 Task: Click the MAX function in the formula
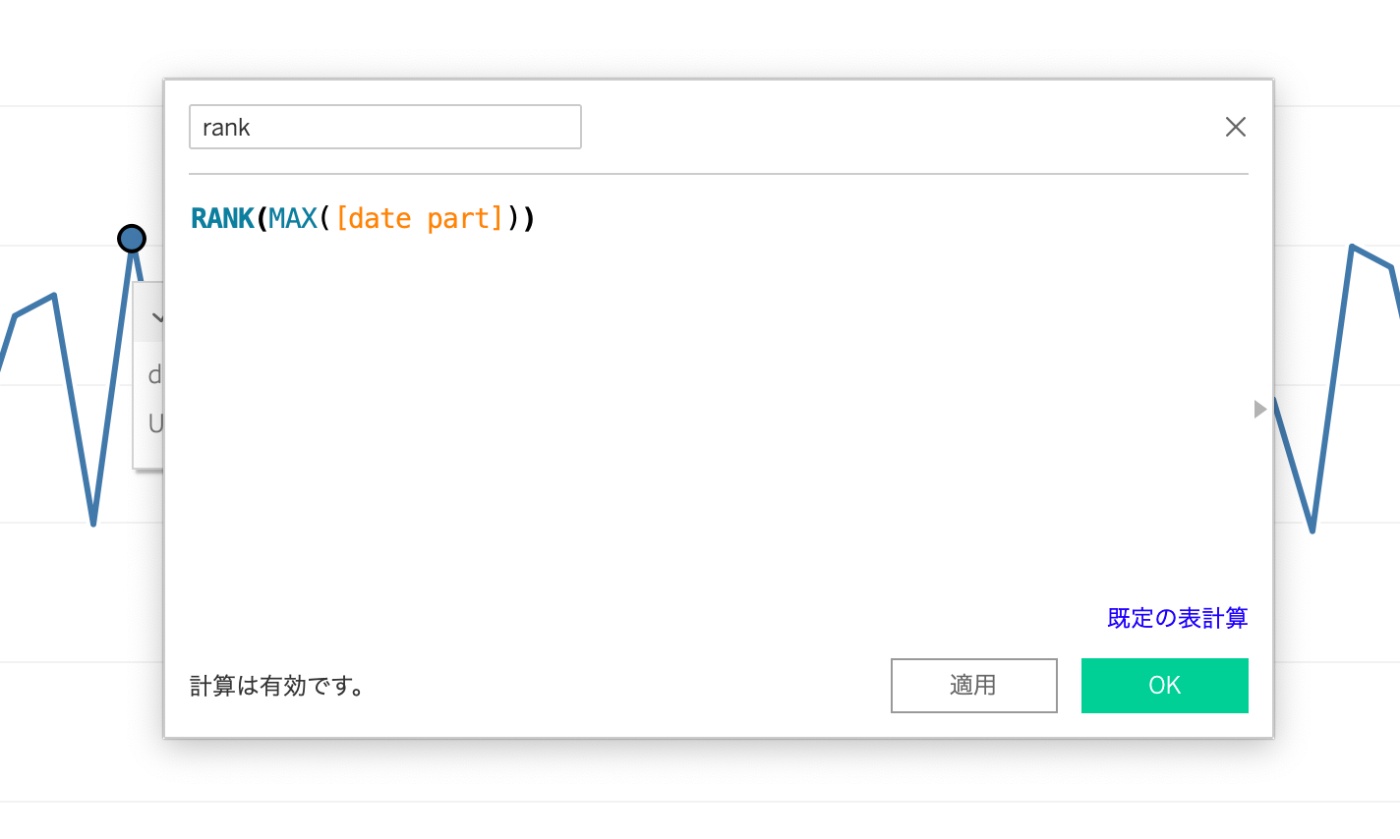coord(292,218)
